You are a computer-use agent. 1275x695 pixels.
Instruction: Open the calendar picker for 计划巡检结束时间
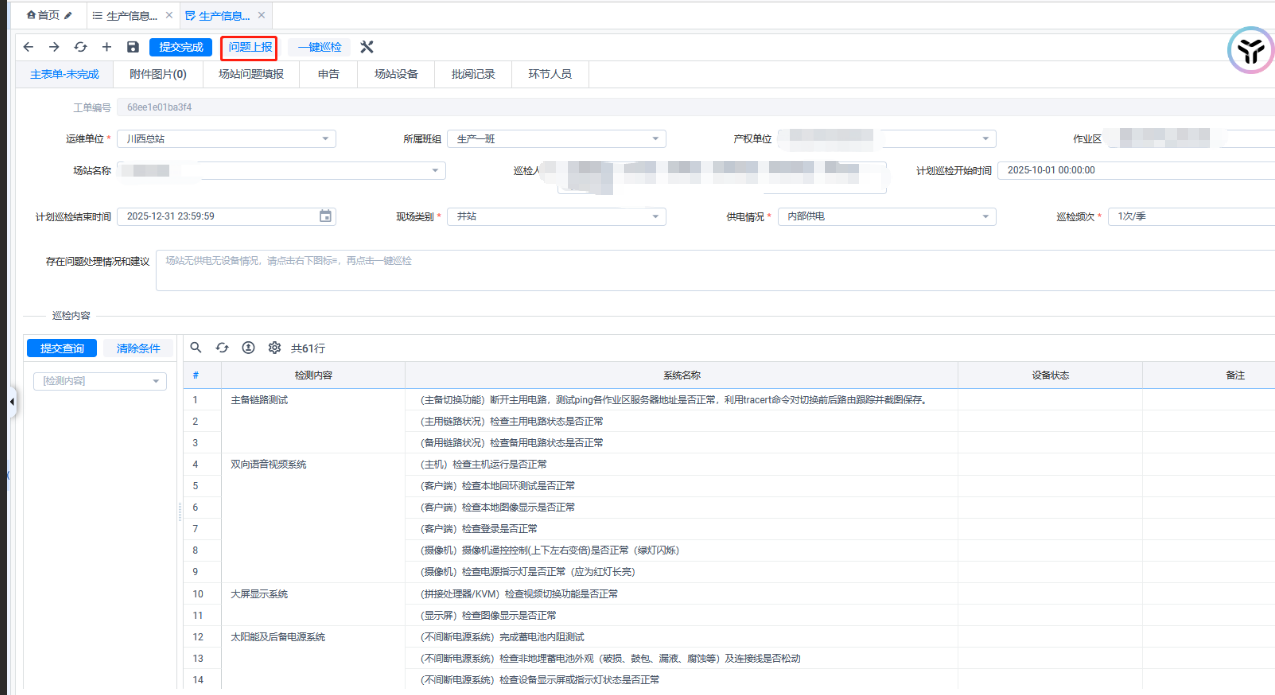point(325,216)
